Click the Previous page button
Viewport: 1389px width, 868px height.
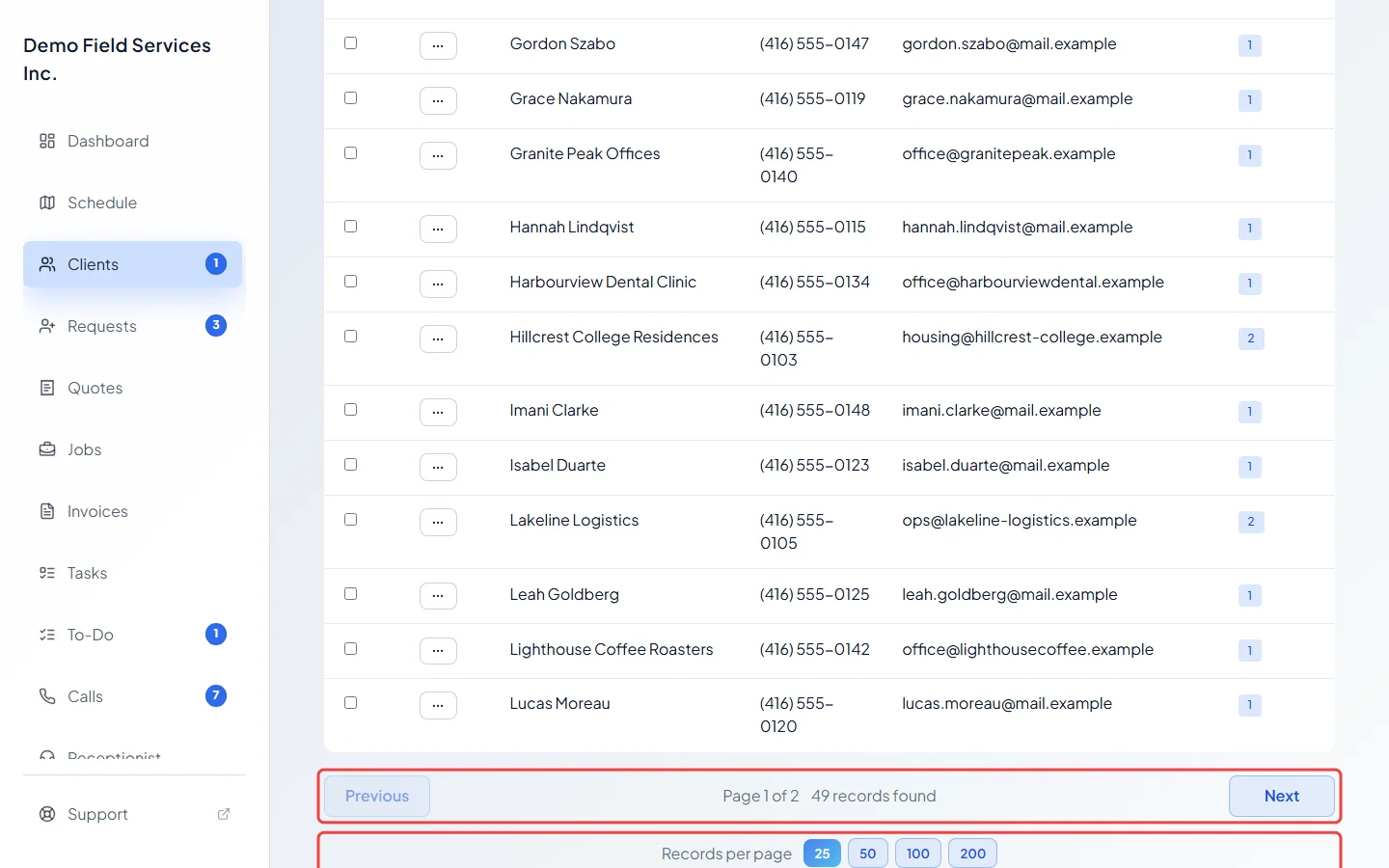pos(377,797)
